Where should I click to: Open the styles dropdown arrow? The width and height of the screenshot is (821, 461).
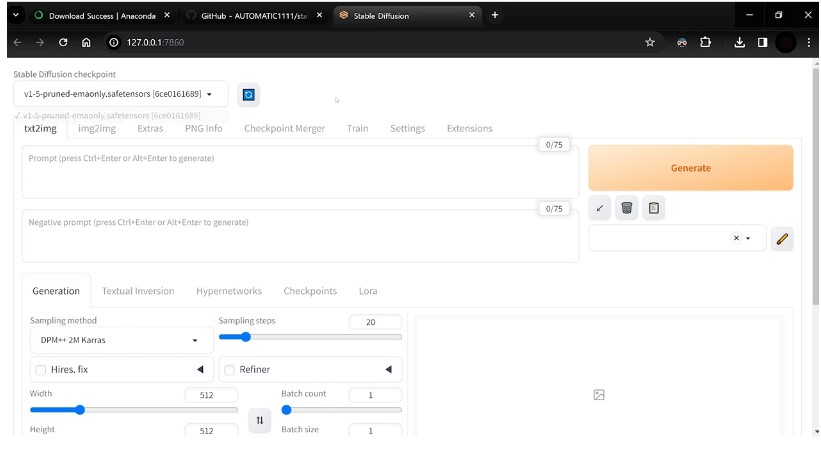pyautogui.click(x=748, y=238)
